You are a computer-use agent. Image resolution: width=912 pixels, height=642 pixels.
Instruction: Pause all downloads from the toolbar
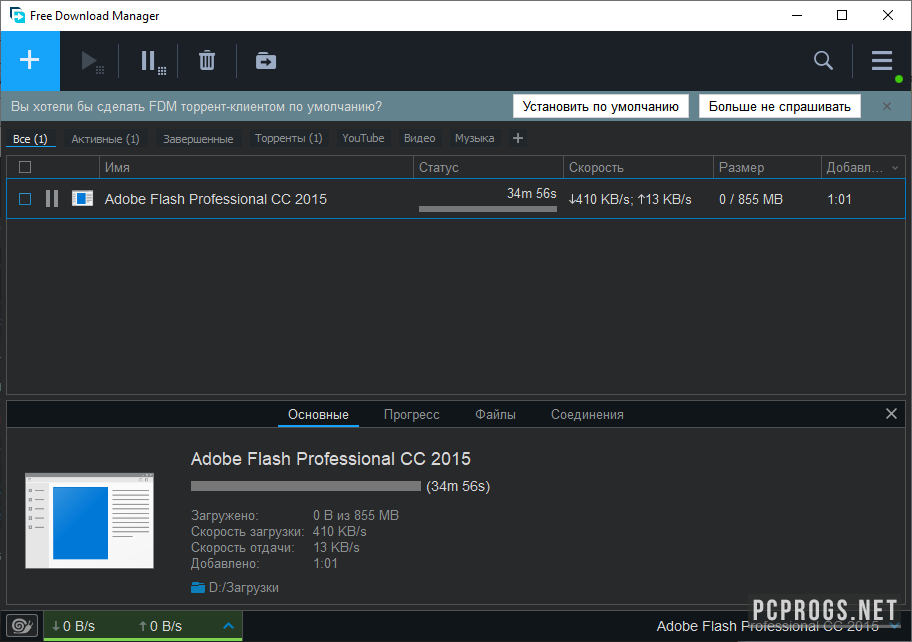tap(151, 62)
